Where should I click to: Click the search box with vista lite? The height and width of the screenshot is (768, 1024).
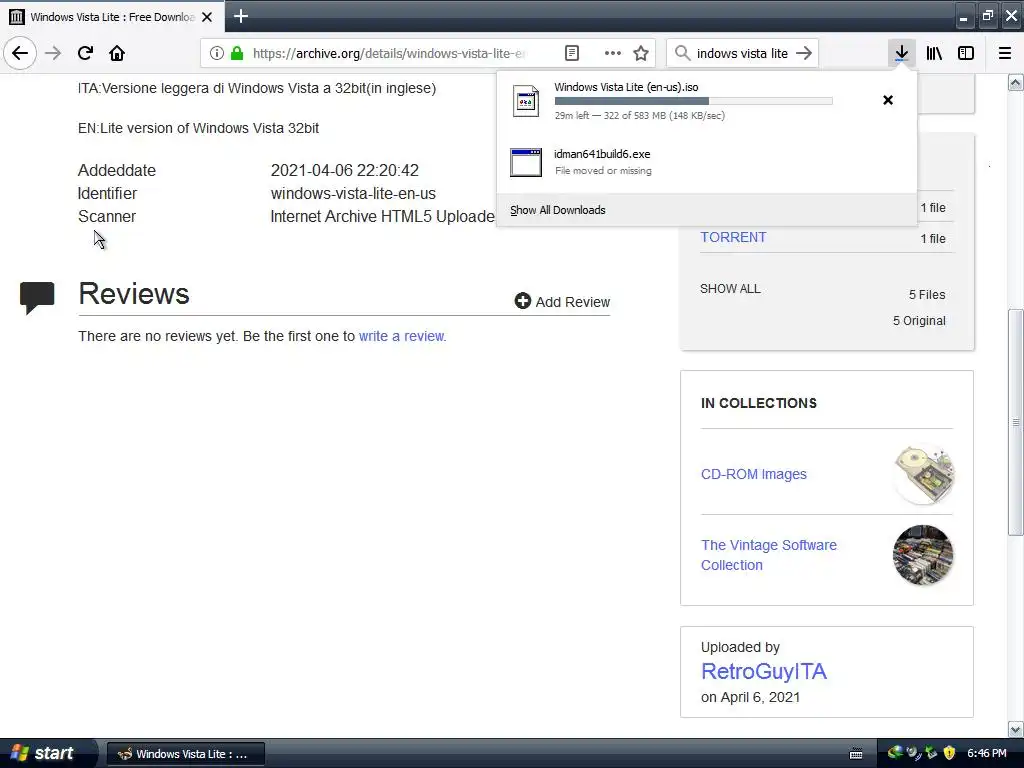742,53
